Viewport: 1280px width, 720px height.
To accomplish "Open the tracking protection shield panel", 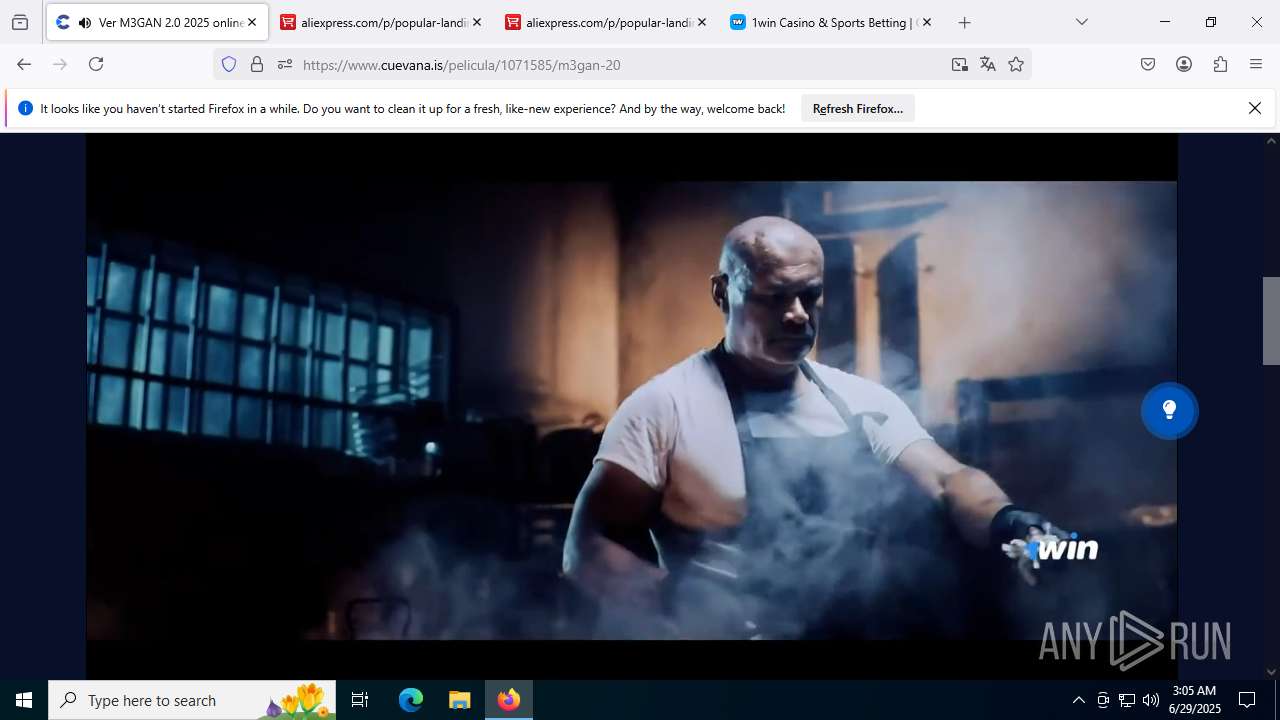I will pyautogui.click(x=229, y=64).
